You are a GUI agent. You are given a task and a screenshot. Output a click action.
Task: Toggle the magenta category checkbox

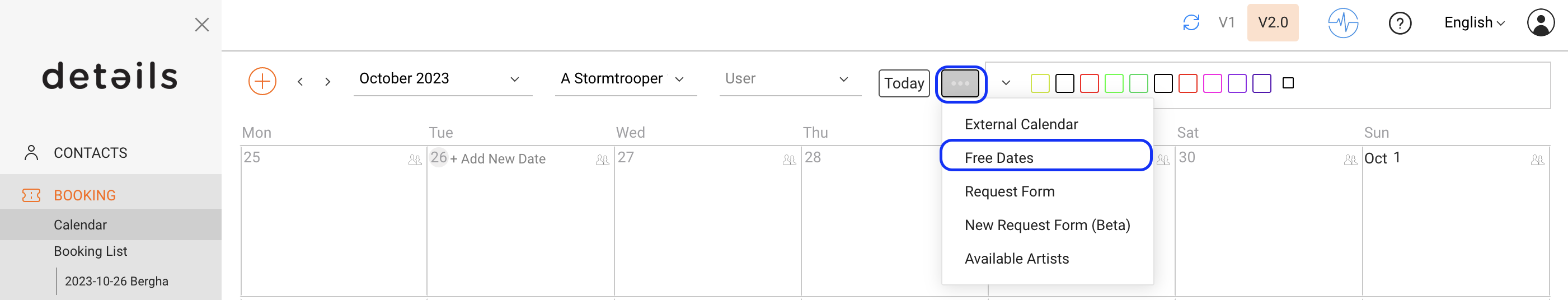click(x=1212, y=83)
